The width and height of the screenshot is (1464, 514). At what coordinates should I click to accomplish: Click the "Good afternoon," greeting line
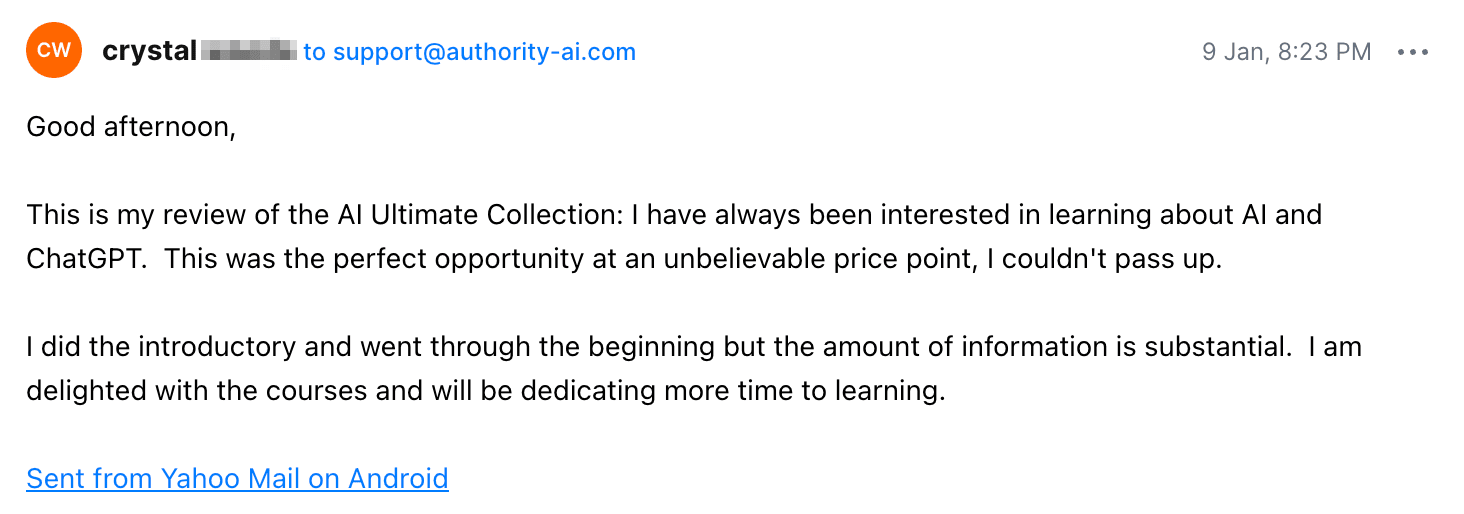pos(131,128)
